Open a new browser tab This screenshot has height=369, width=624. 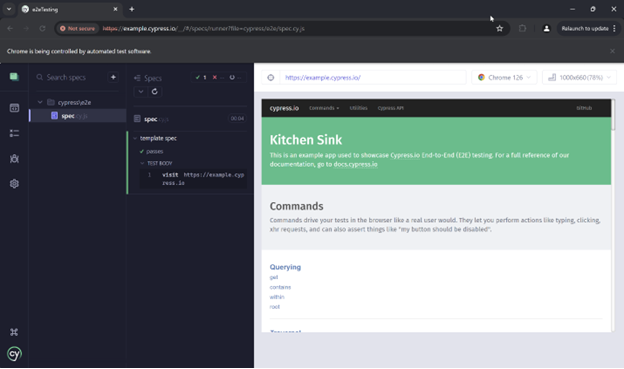coord(132,9)
